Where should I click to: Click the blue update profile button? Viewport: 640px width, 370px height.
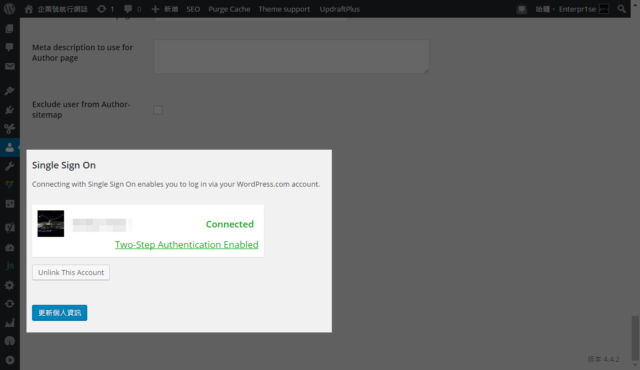tap(60, 312)
